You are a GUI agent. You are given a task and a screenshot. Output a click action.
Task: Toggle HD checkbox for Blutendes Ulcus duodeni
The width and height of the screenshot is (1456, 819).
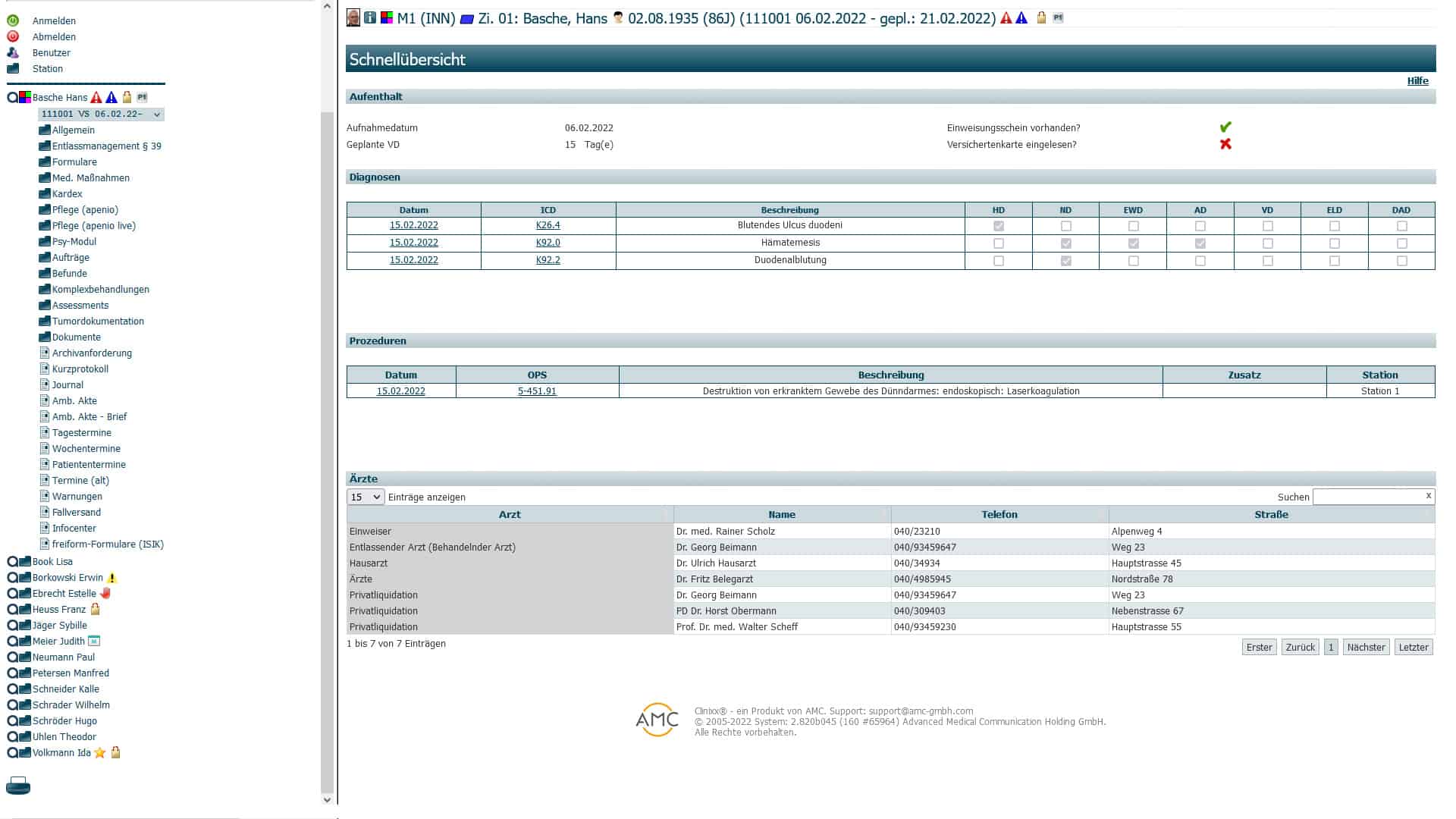(x=999, y=226)
